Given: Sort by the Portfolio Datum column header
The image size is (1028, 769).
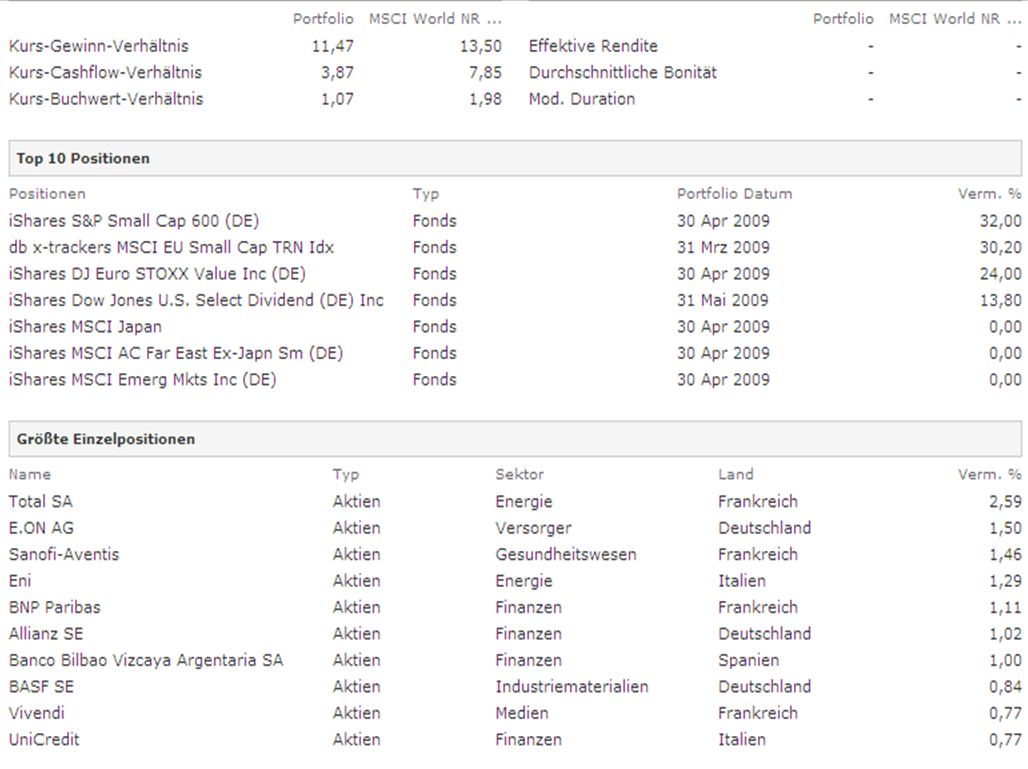Looking at the screenshot, I should pyautogui.click(x=734, y=194).
